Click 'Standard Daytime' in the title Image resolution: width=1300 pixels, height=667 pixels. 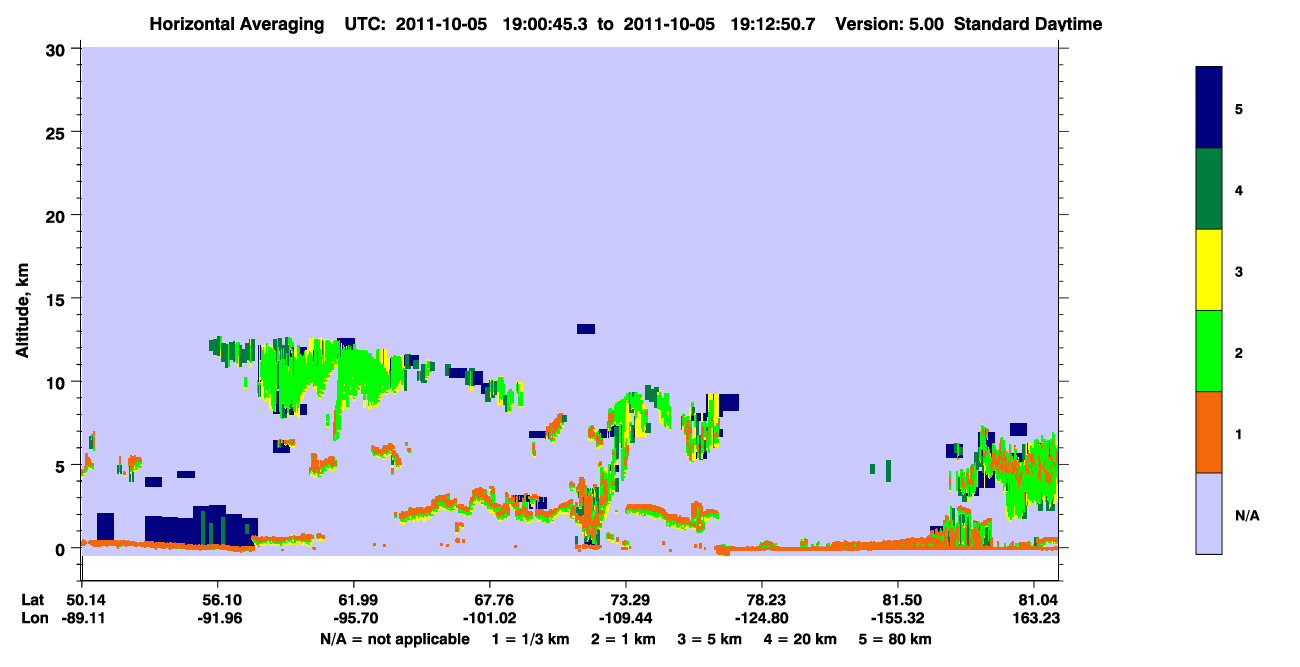(1027, 24)
